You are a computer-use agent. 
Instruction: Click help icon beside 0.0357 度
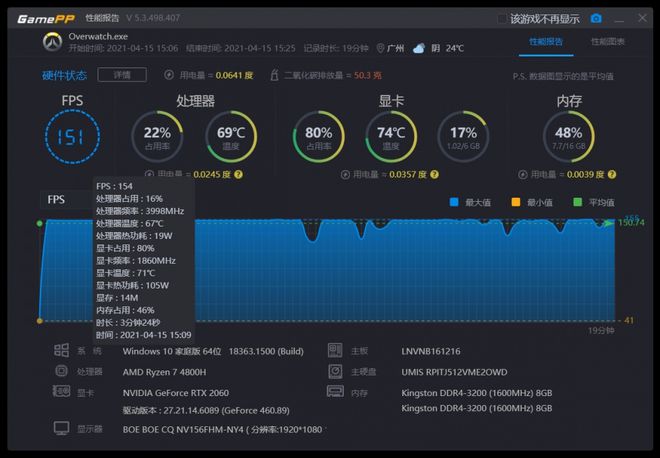434,174
